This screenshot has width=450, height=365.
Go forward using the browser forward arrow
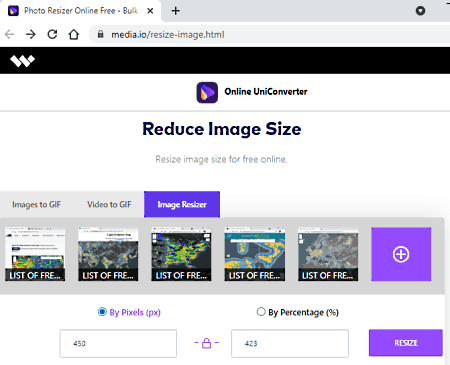(31, 34)
